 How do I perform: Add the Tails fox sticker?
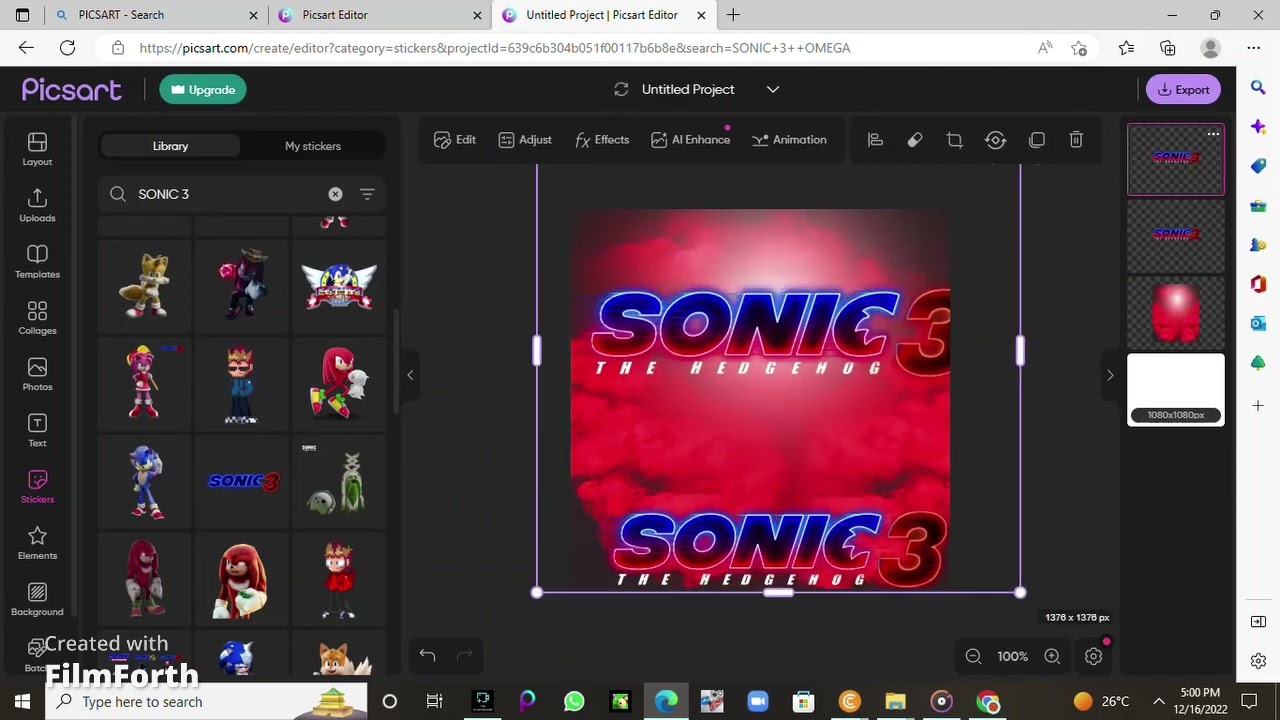click(146, 285)
